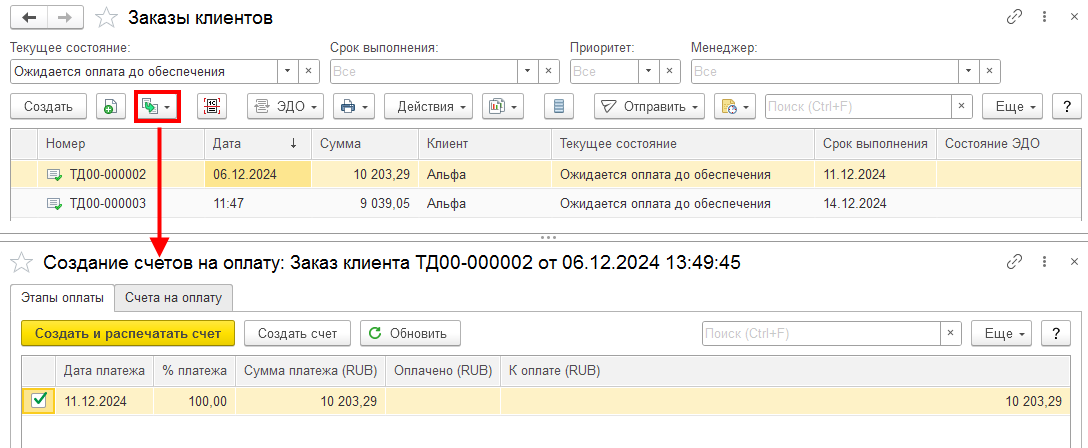The image size is (1088, 448).
Task: Expand the Текущее состояние dropdown list
Action: click(288, 71)
